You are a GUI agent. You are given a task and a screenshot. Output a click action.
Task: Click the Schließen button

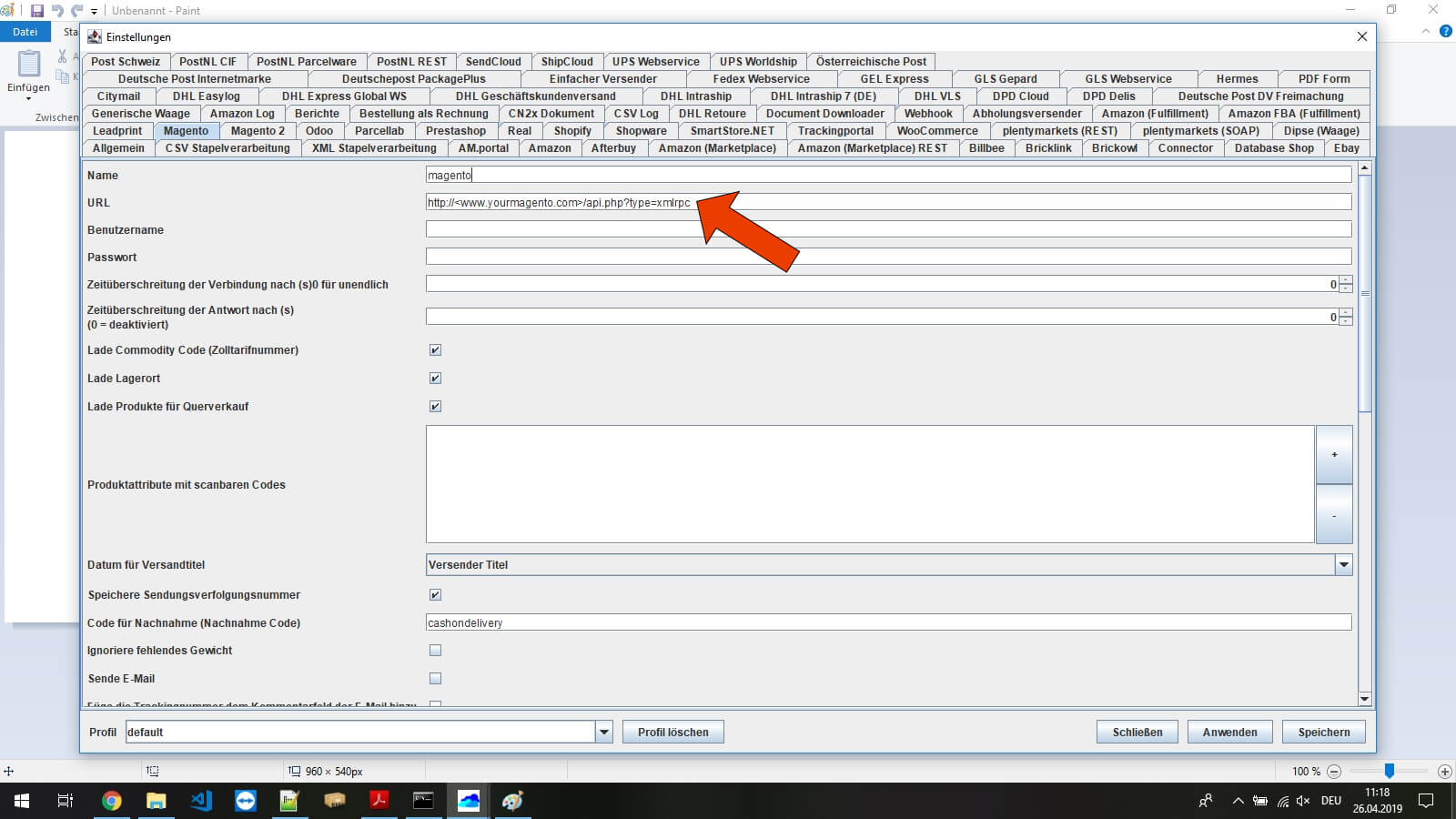[1137, 732]
